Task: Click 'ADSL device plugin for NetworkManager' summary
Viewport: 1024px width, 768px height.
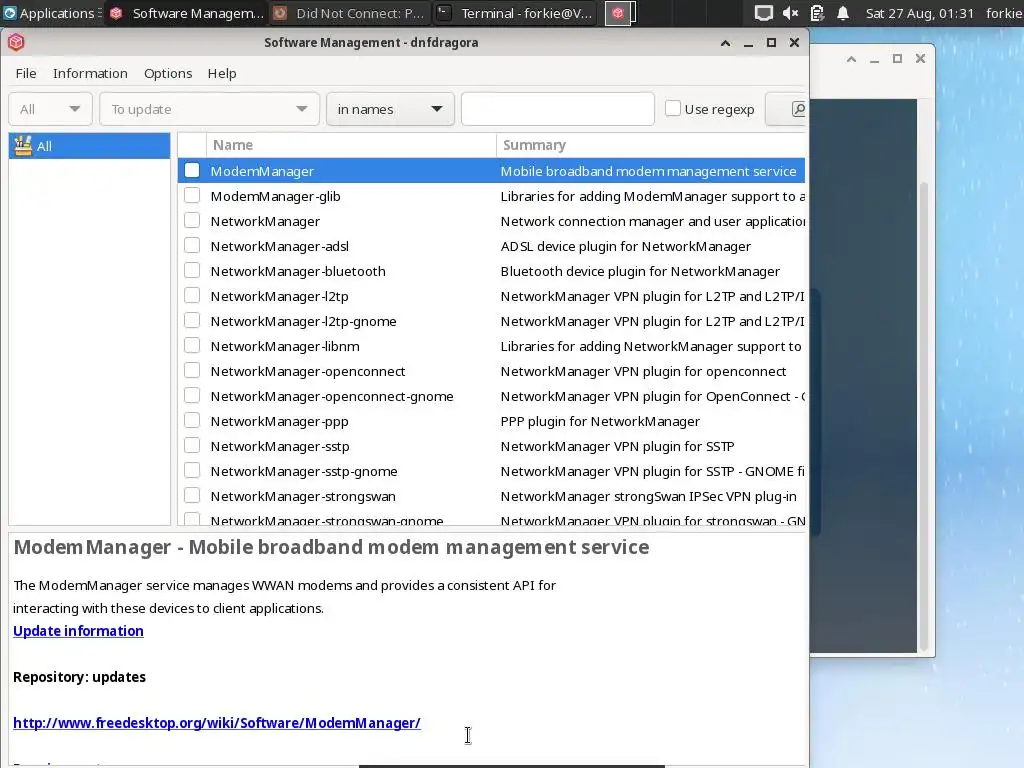Action: pos(626,246)
